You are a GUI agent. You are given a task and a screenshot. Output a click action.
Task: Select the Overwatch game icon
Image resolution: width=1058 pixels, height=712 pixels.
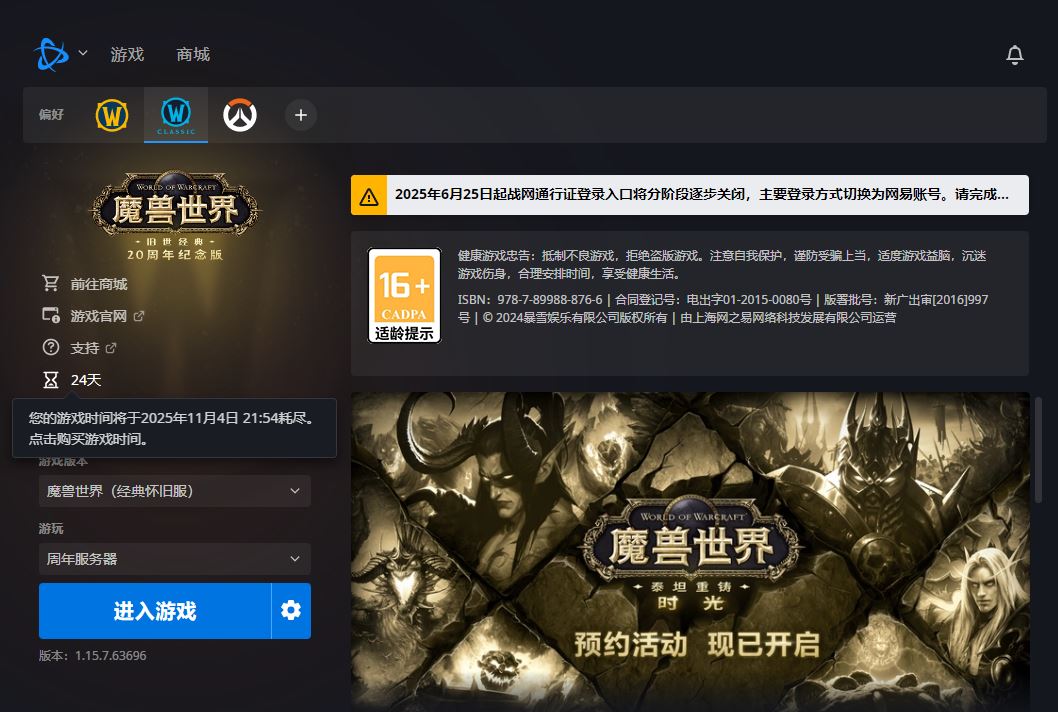coord(239,115)
